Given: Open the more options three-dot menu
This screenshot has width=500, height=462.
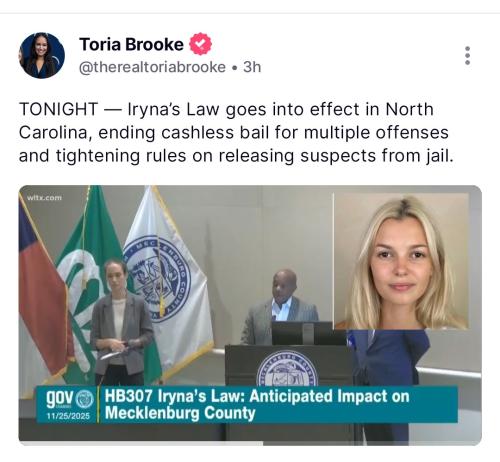Looking at the screenshot, I should pyautogui.click(x=467, y=55).
